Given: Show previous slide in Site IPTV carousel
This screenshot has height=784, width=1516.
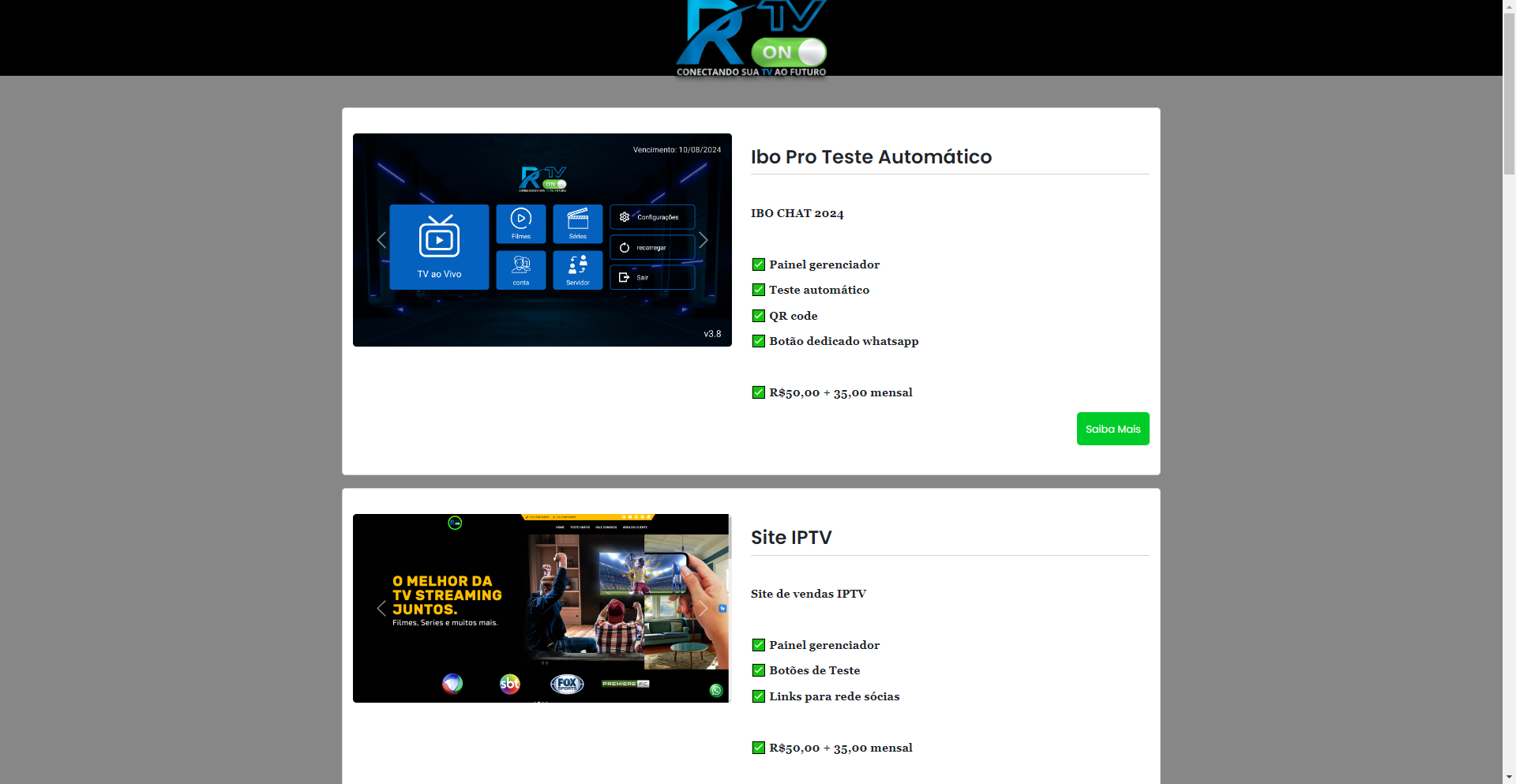Looking at the screenshot, I should point(381,608).
